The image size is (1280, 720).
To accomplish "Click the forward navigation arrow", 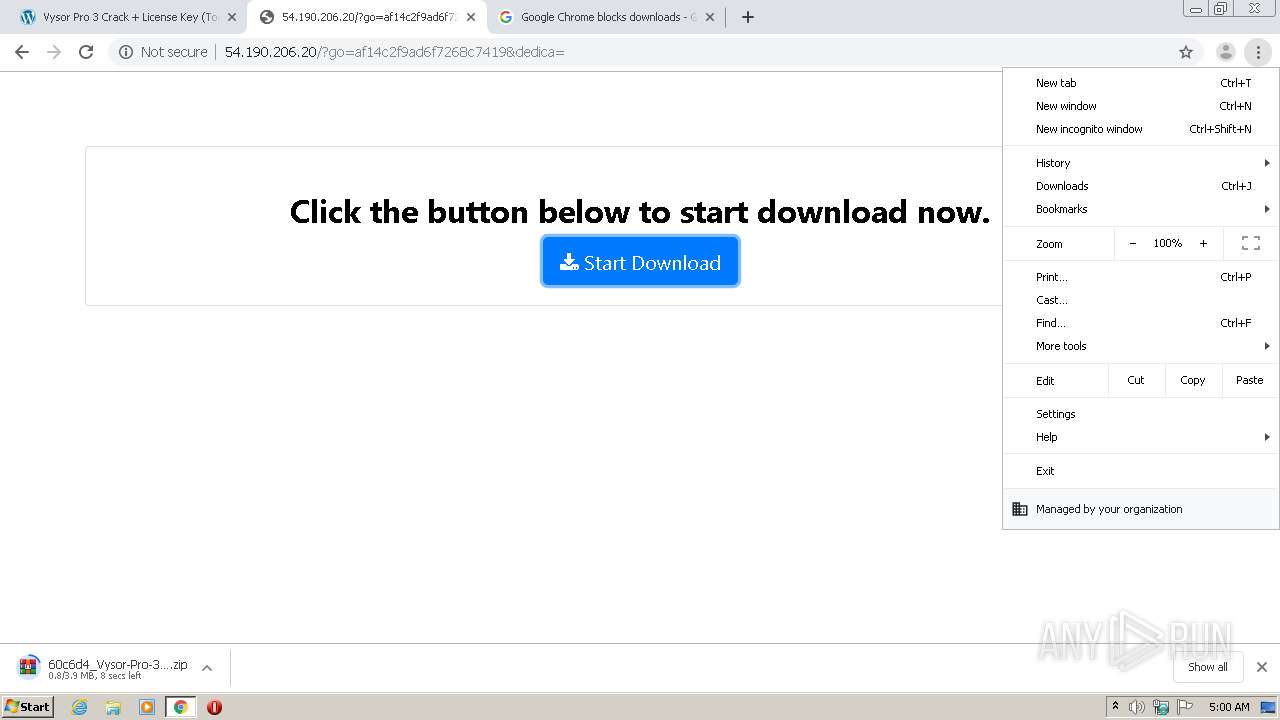I will coord(54,52).
